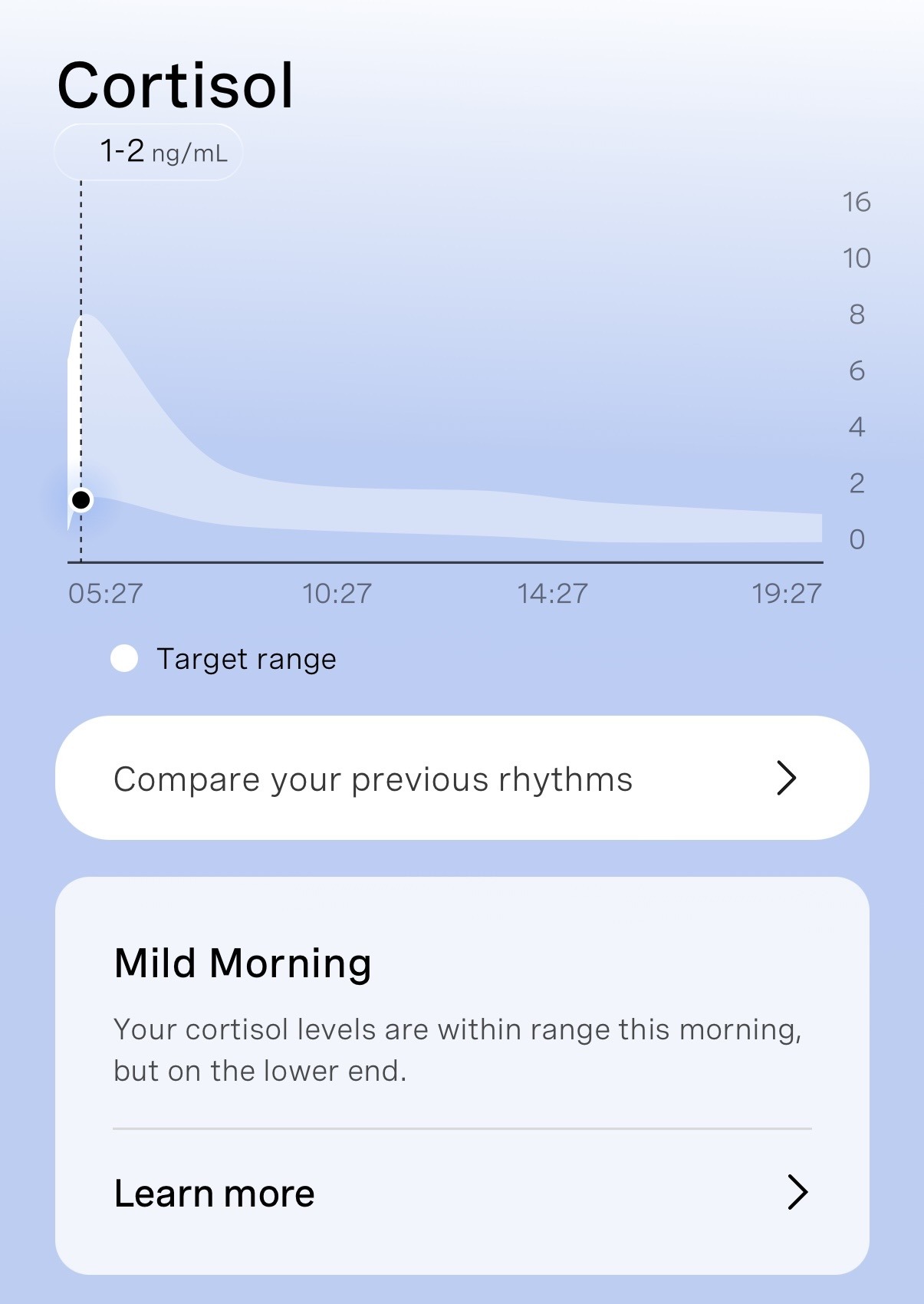Tap the Mild Morning heading
Viewport: 924px width, 1304px height.
coord(243,963)
